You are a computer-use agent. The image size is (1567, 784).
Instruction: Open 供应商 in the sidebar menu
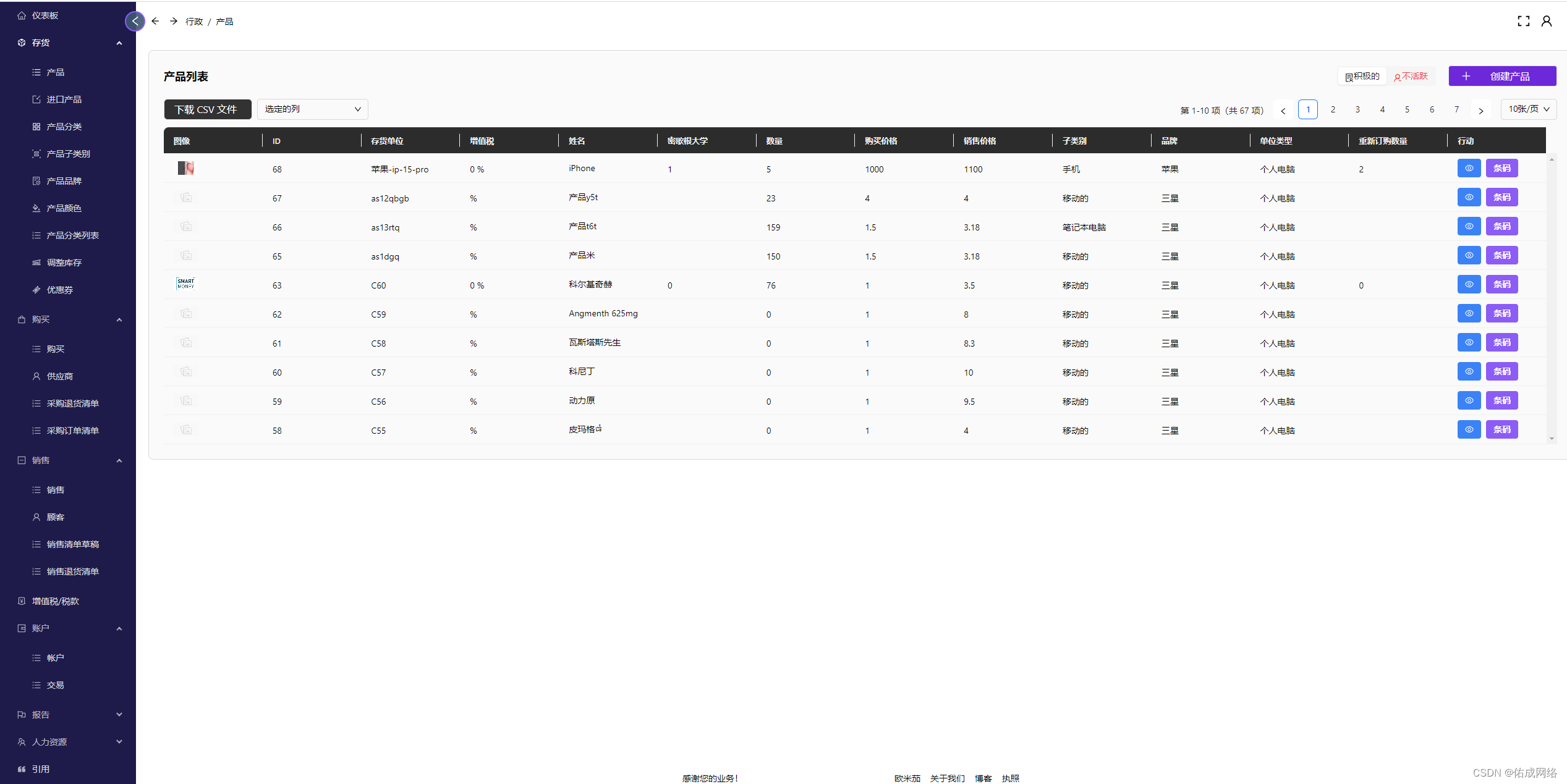60,376
